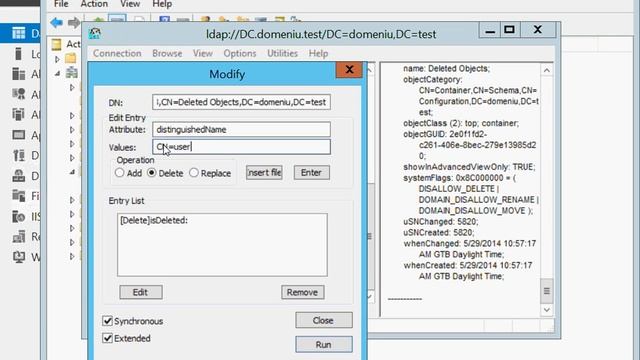This screenshot has height=360, width=640.
Task: Click the results pane scroll down arrow
Action: coord(547,310)
